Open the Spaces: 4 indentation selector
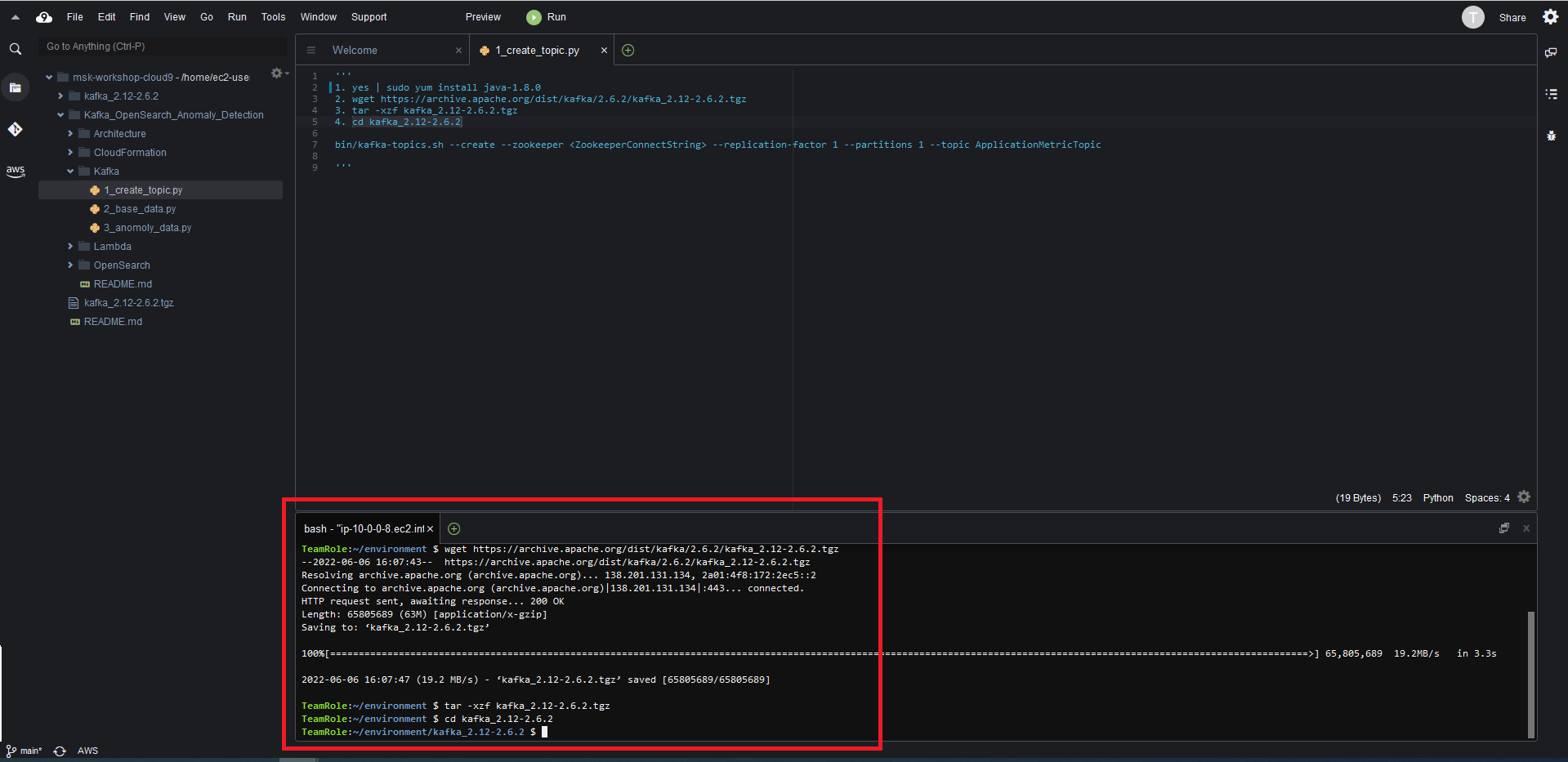This screenshot has width=1568, height=762. coord(1486,498)
